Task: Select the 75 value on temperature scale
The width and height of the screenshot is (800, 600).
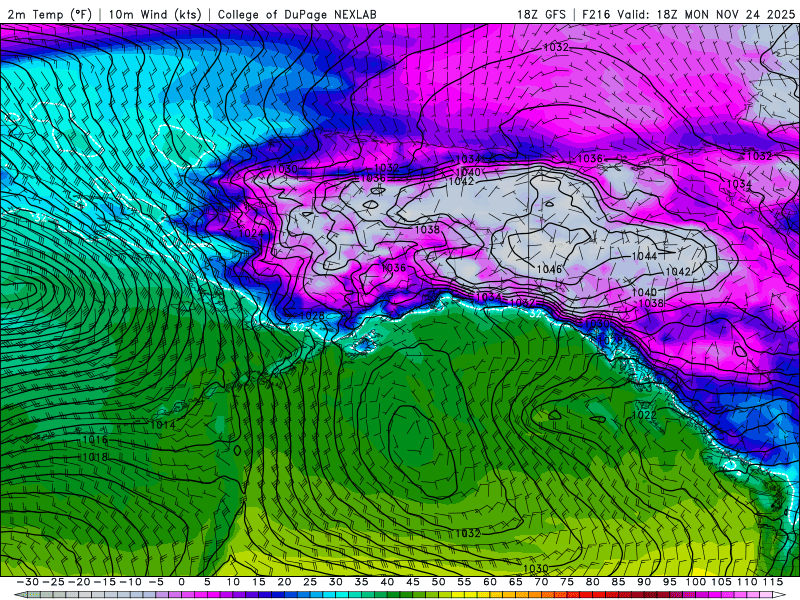Action: pyautogui.click(x=567, y=582)
